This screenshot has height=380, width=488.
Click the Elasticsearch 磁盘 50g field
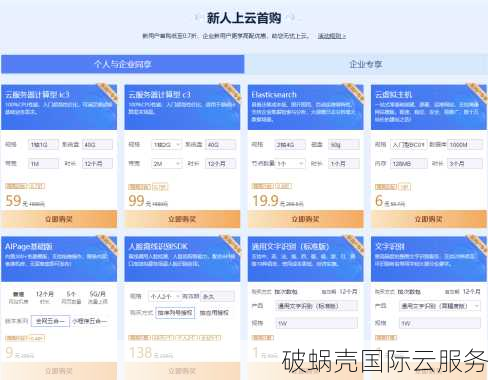(x=344, y=145)
